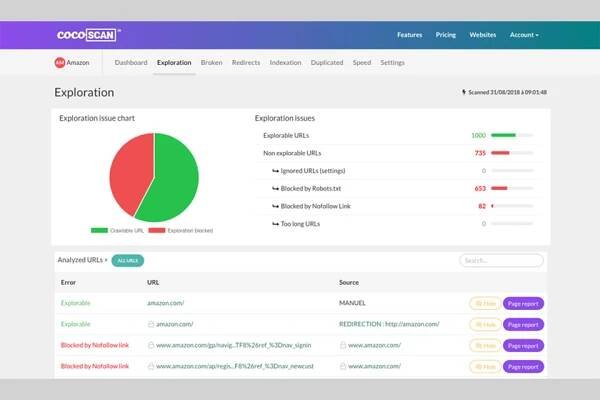600x400 pixels.
Task: Click the arrow icon beside Too long URLs
Action: (x=276, y=223)
